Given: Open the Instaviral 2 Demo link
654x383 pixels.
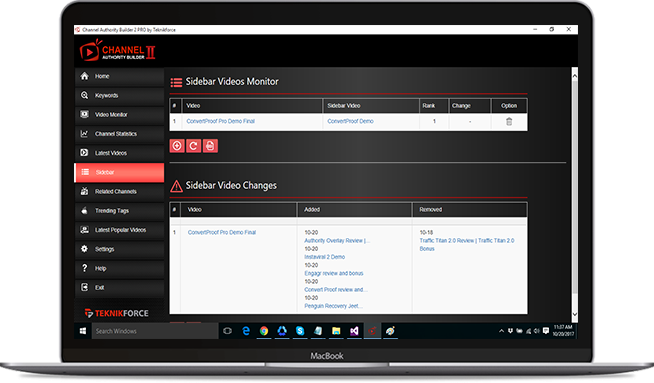Looking at the screenshot, I should click(x=324, y=257).
